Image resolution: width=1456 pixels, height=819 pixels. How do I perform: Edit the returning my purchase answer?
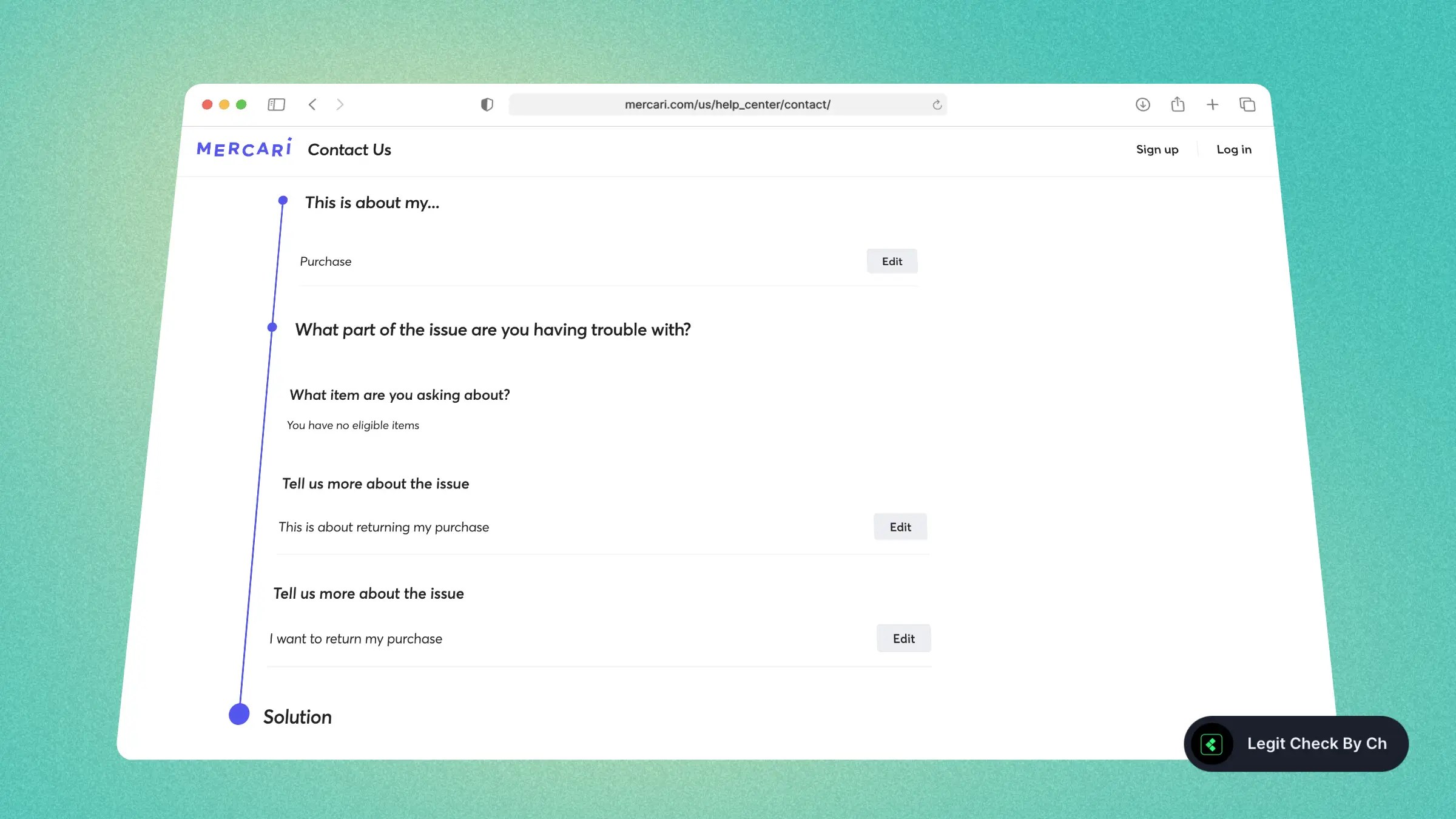(x=900, y=527)
